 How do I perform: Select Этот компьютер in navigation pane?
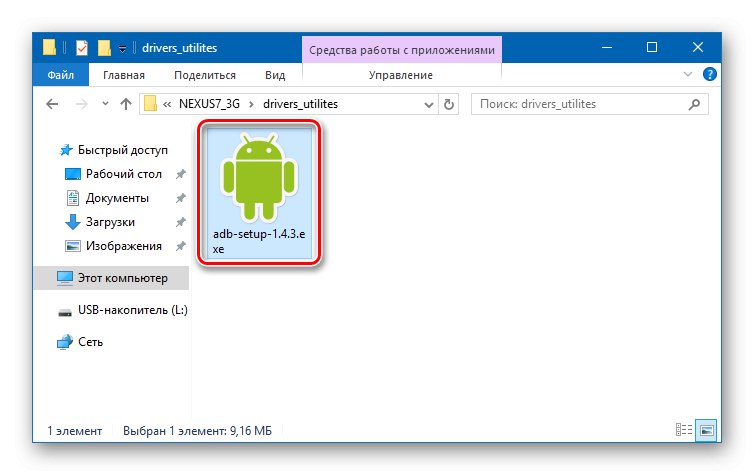112,278
